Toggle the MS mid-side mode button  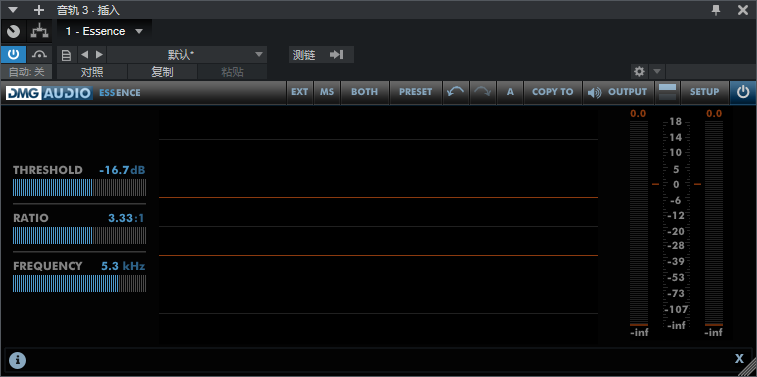327,92
